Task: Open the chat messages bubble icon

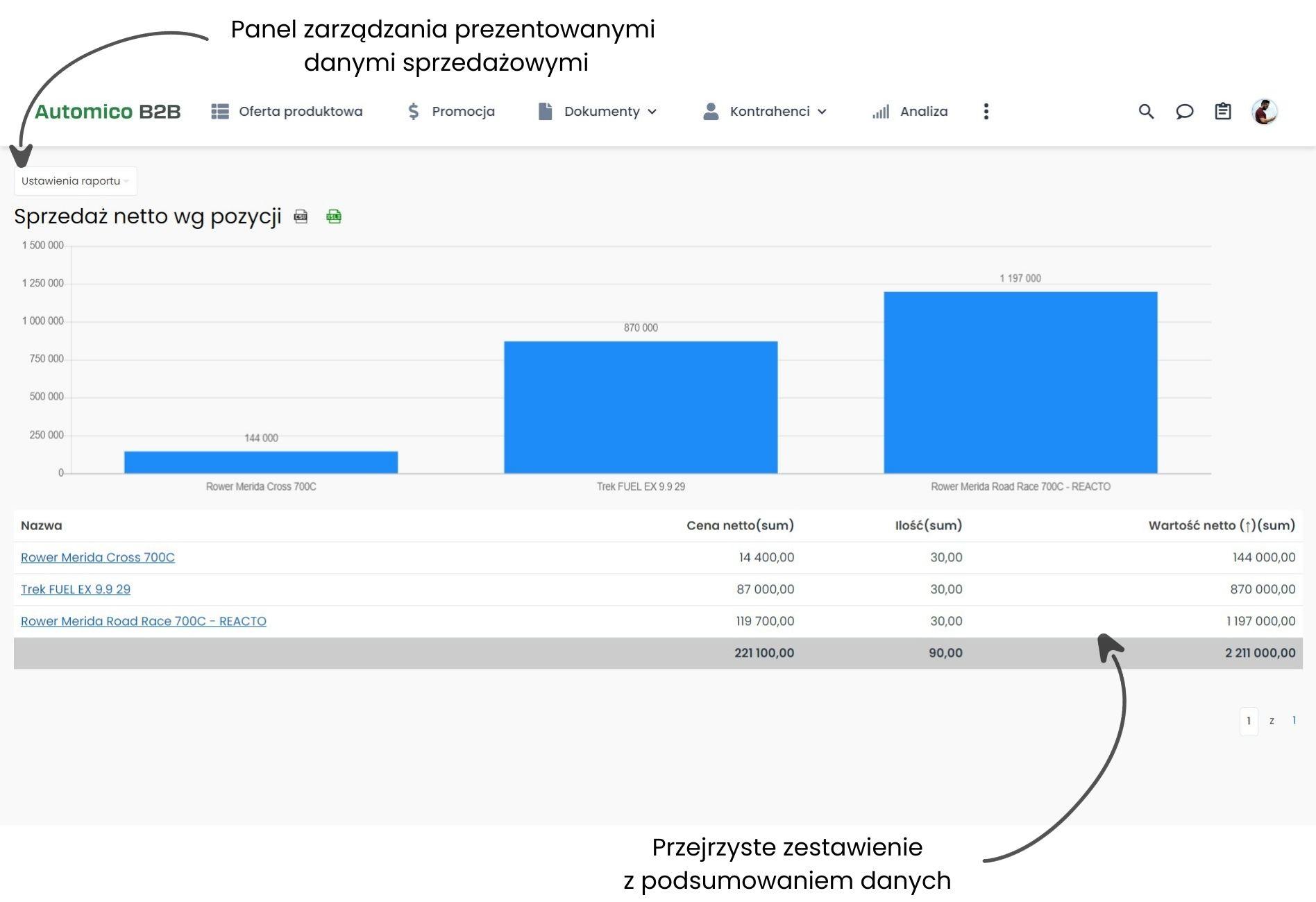Action: click(1184, 112)
